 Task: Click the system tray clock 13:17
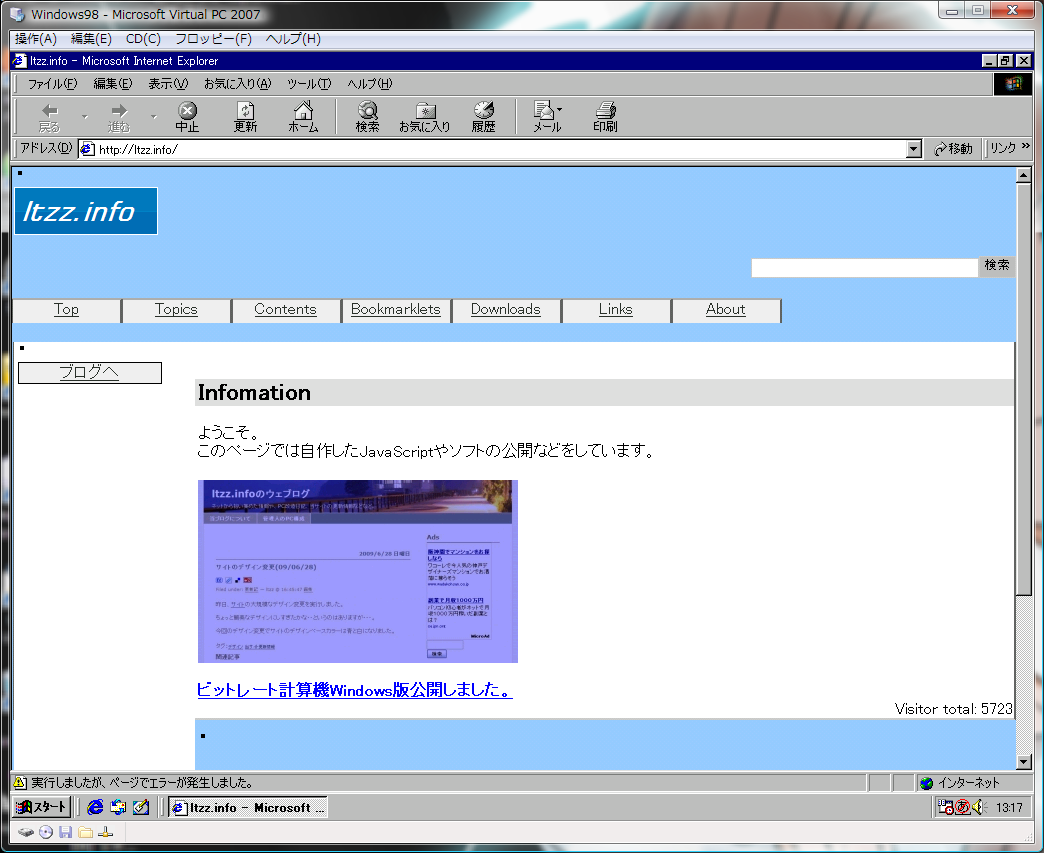pyautogui.click(x=1009, y=808)
